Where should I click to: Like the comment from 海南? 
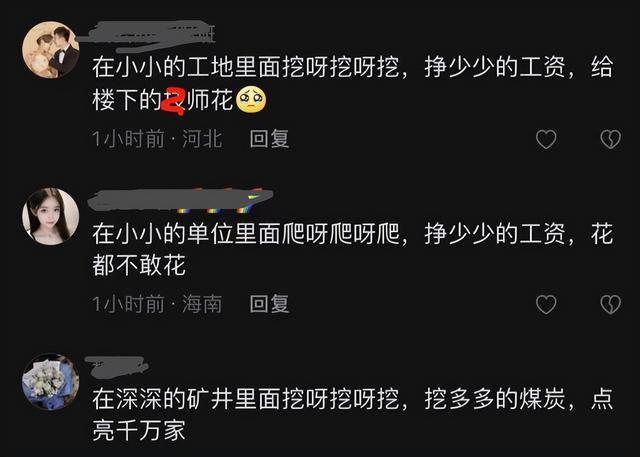[546, 304]
